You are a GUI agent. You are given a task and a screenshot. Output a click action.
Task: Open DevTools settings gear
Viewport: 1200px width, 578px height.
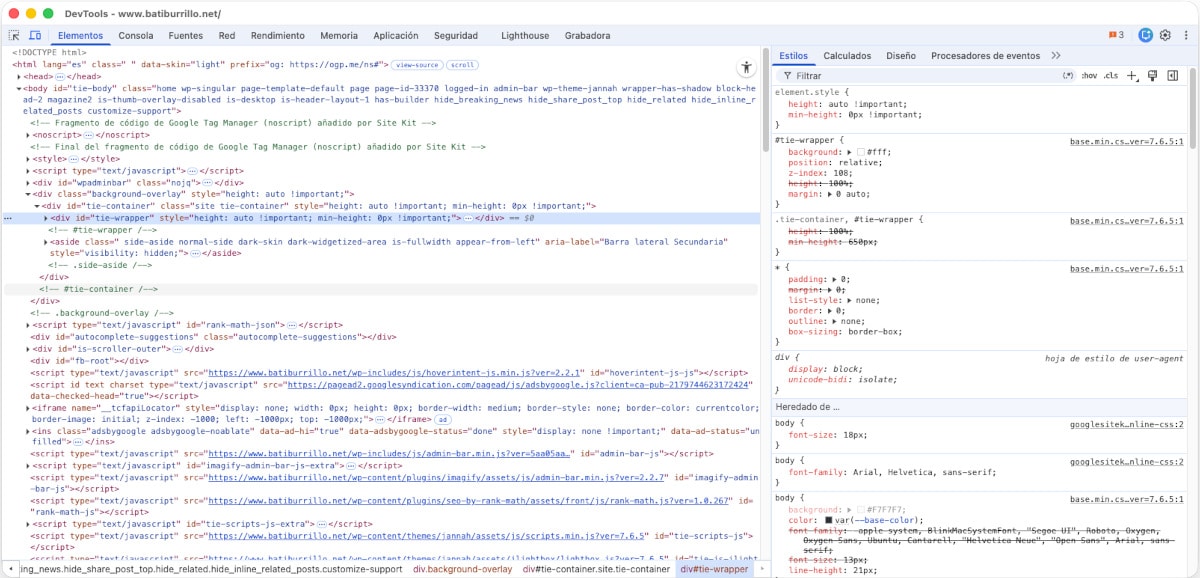click(1165, 35)
